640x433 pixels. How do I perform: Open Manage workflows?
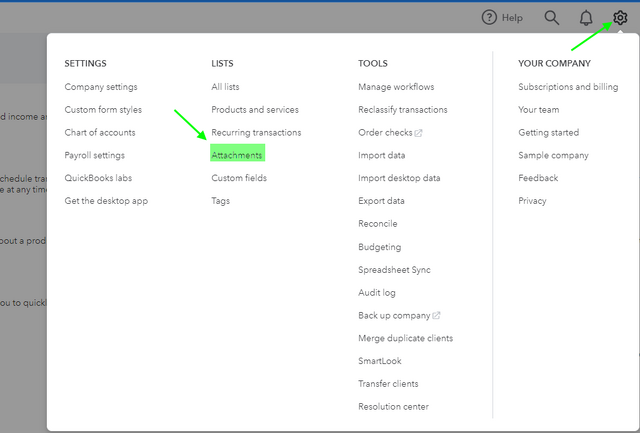(x=396, y=87)
